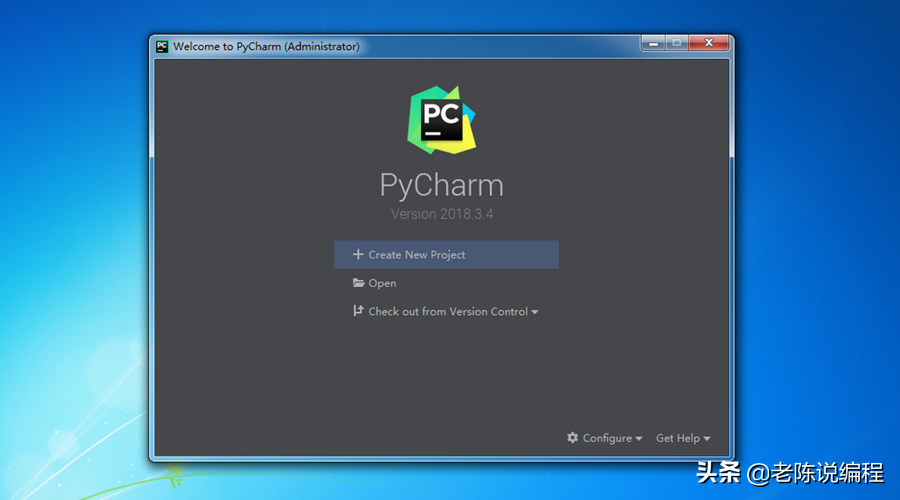Screen dimensions: 900x500
Task: Click the folder icon next to Open
Action: pos(358,282)
